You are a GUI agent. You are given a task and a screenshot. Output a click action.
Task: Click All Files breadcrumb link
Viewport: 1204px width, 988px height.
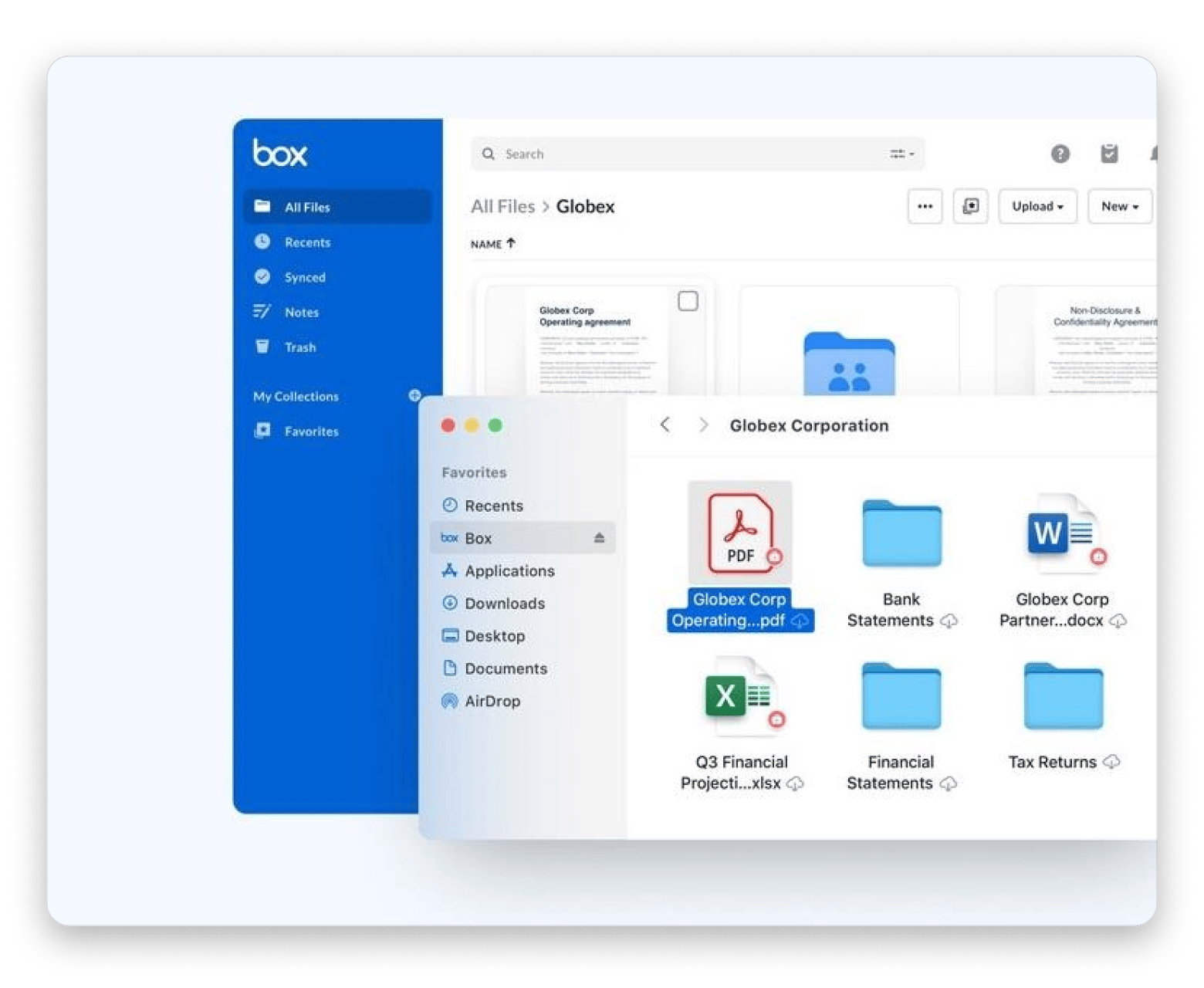(x=503, y=206)
